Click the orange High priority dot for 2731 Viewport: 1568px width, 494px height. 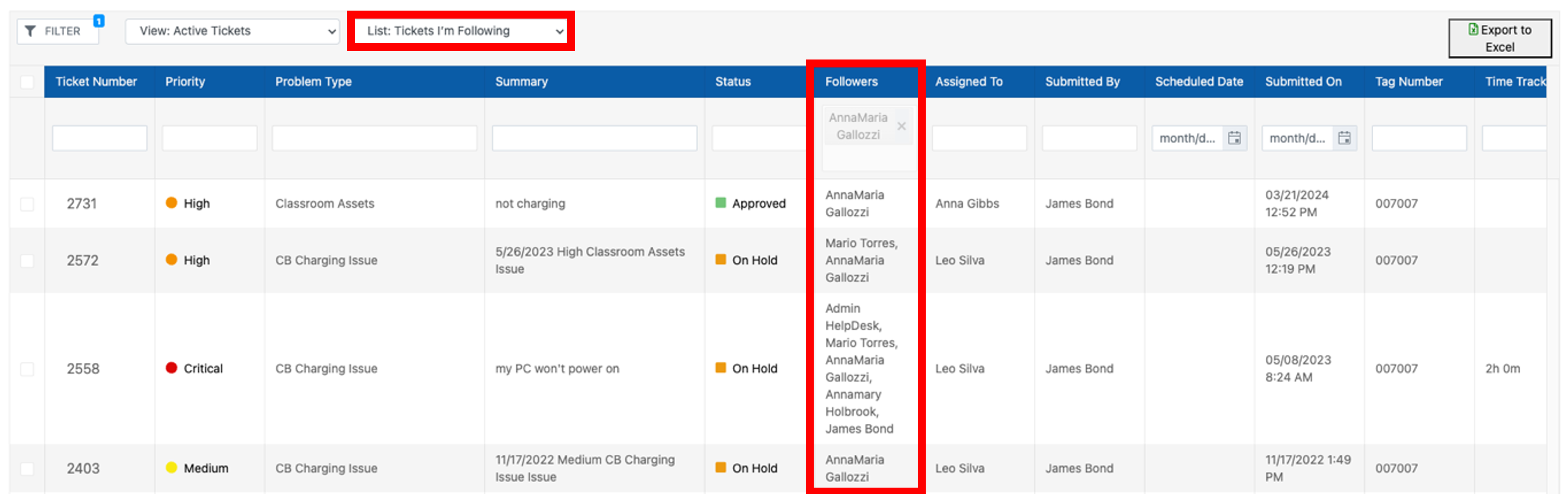pos(171,203)
